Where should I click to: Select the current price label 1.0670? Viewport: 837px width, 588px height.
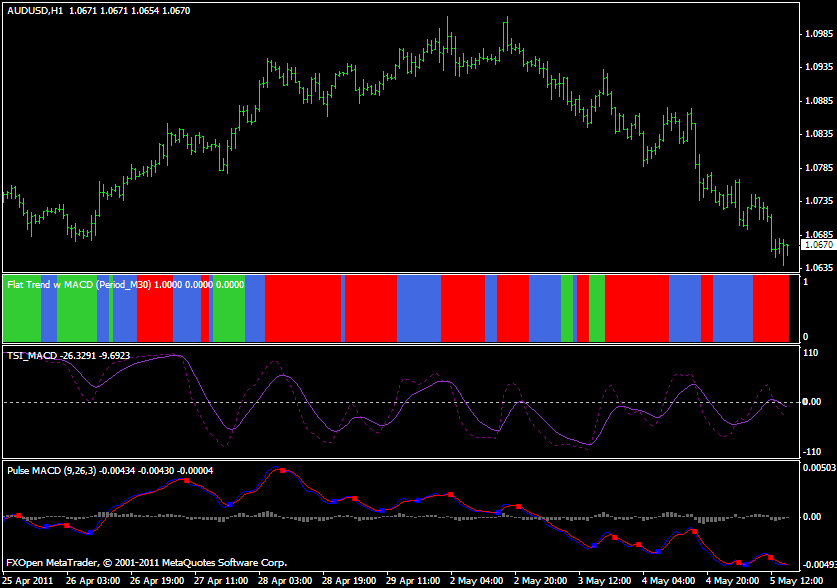pos(818,245)
